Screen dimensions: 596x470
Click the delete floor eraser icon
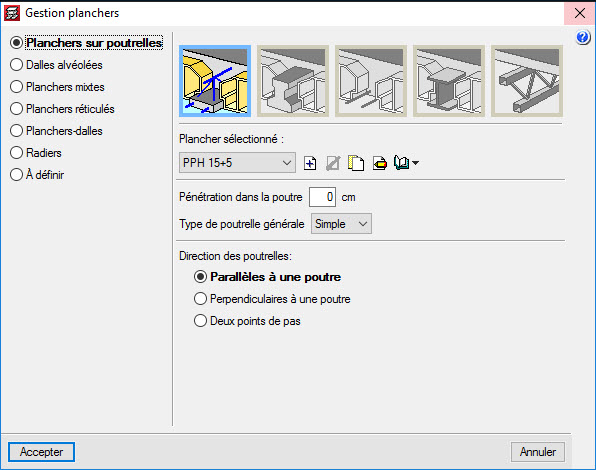[x=379, y=163]
